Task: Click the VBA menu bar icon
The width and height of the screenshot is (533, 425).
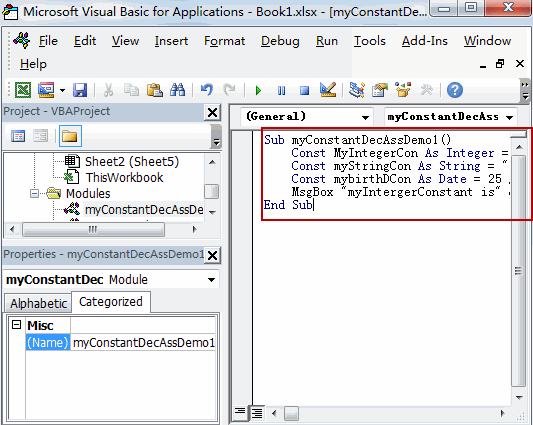Action: tap(22, 40)
